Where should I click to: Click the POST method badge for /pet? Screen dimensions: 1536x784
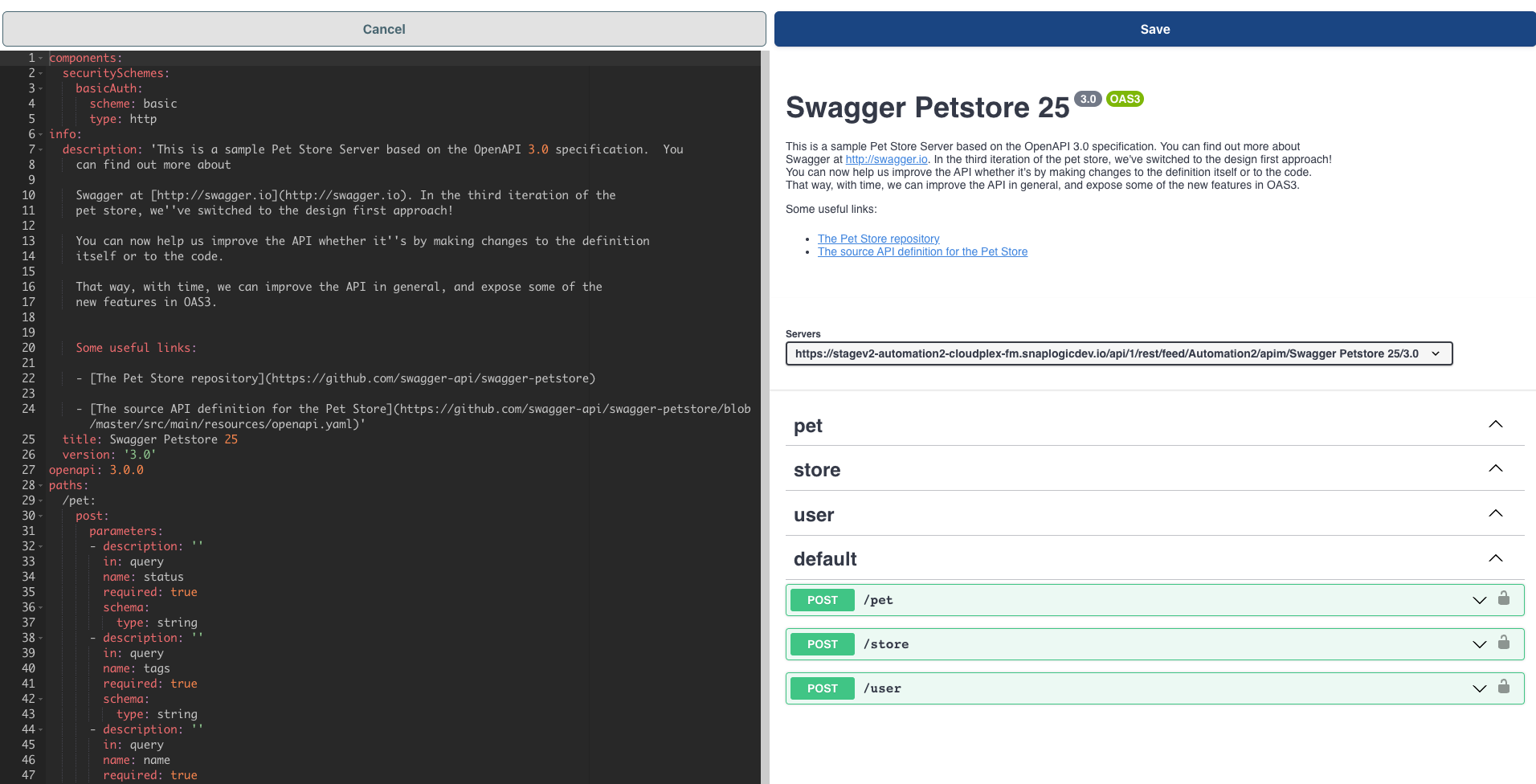(823, 600)
